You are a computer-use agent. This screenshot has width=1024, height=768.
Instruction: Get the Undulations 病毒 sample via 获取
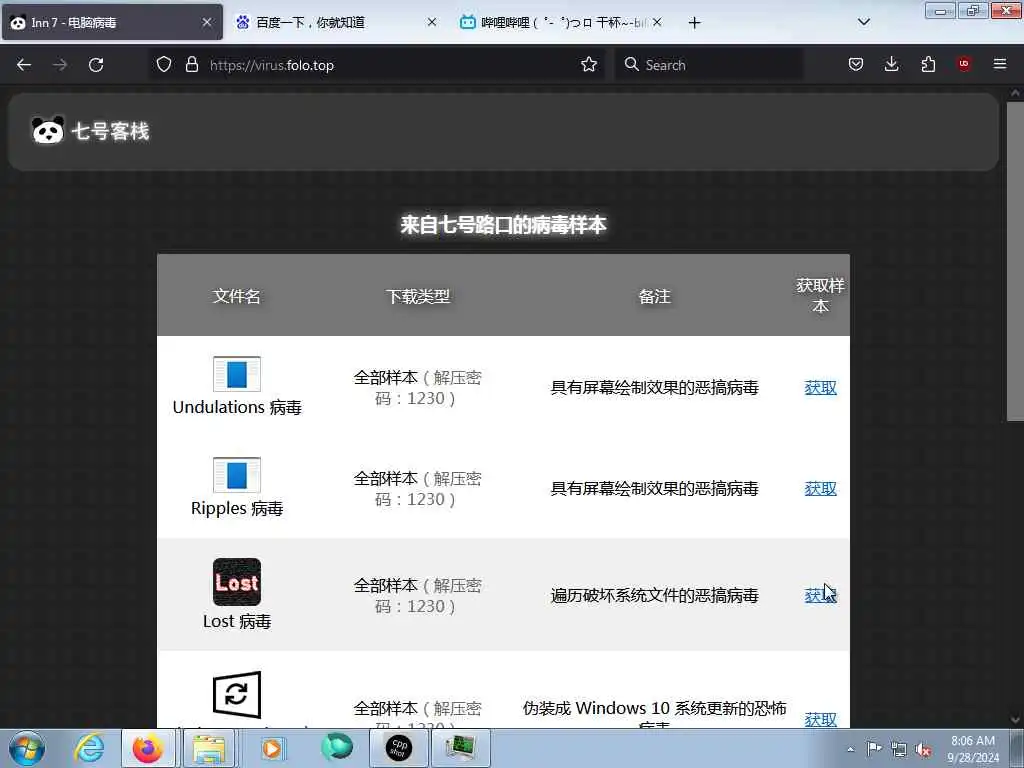point(820,388)
